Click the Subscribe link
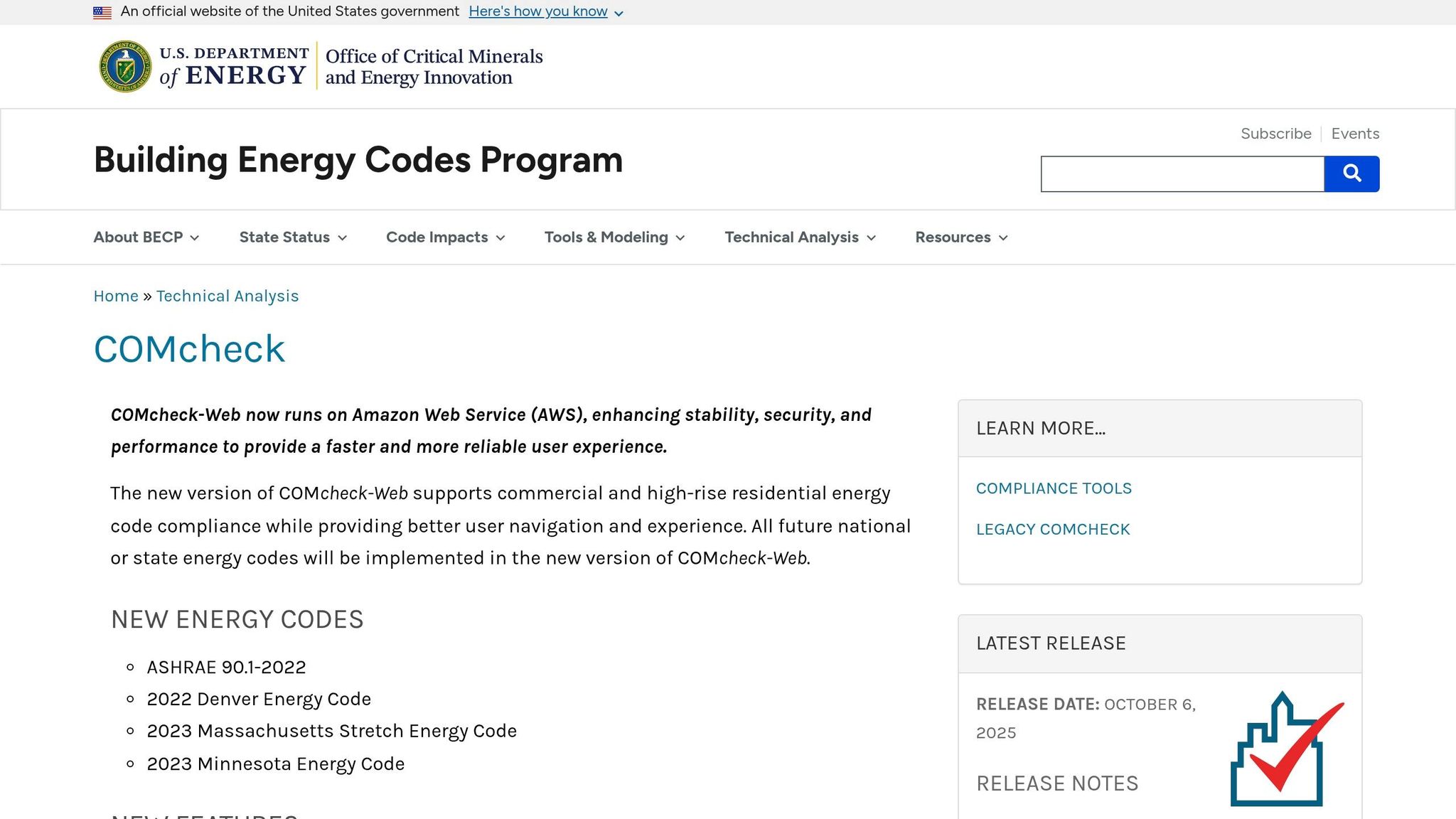This screenshot has height=819, width=1456. coord(1275,134)
